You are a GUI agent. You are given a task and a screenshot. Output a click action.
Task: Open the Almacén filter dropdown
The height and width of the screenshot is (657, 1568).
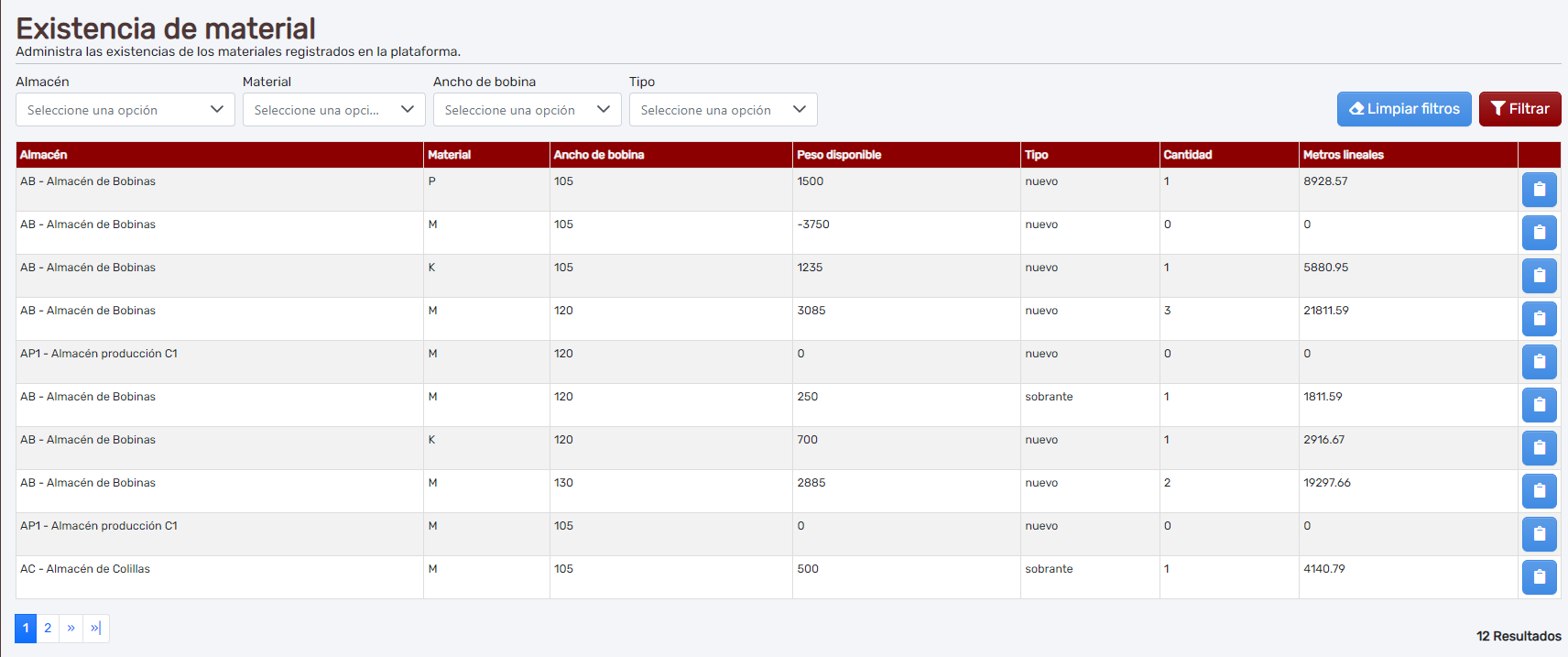[125, 110]
